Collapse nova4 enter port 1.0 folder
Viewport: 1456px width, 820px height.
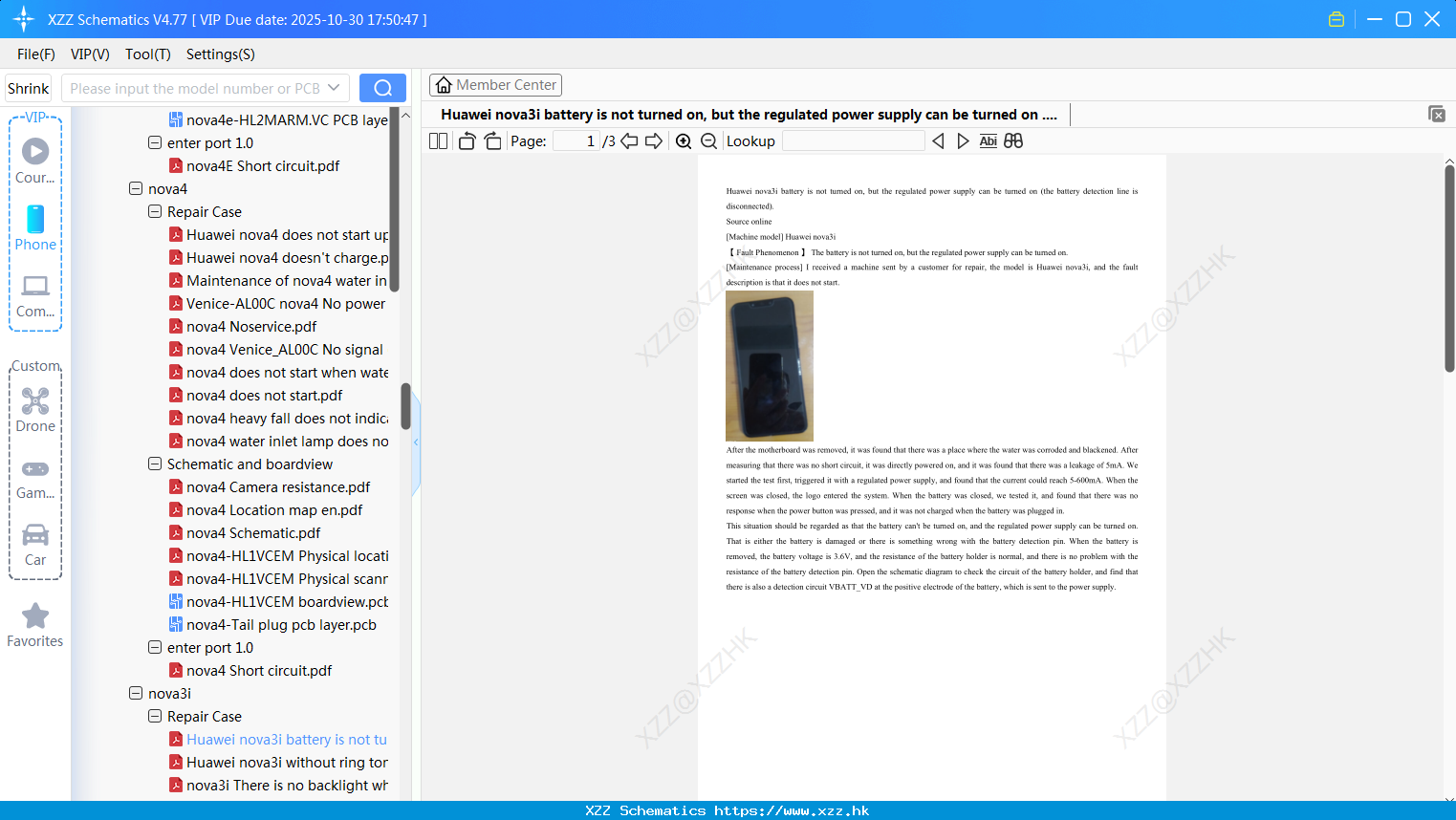click(155, 648)
